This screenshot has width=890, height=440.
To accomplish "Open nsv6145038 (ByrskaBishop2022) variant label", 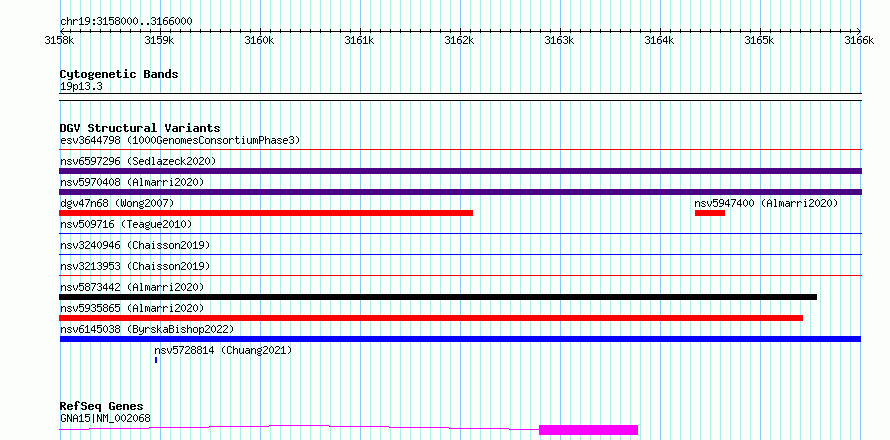I will [147, 329].
